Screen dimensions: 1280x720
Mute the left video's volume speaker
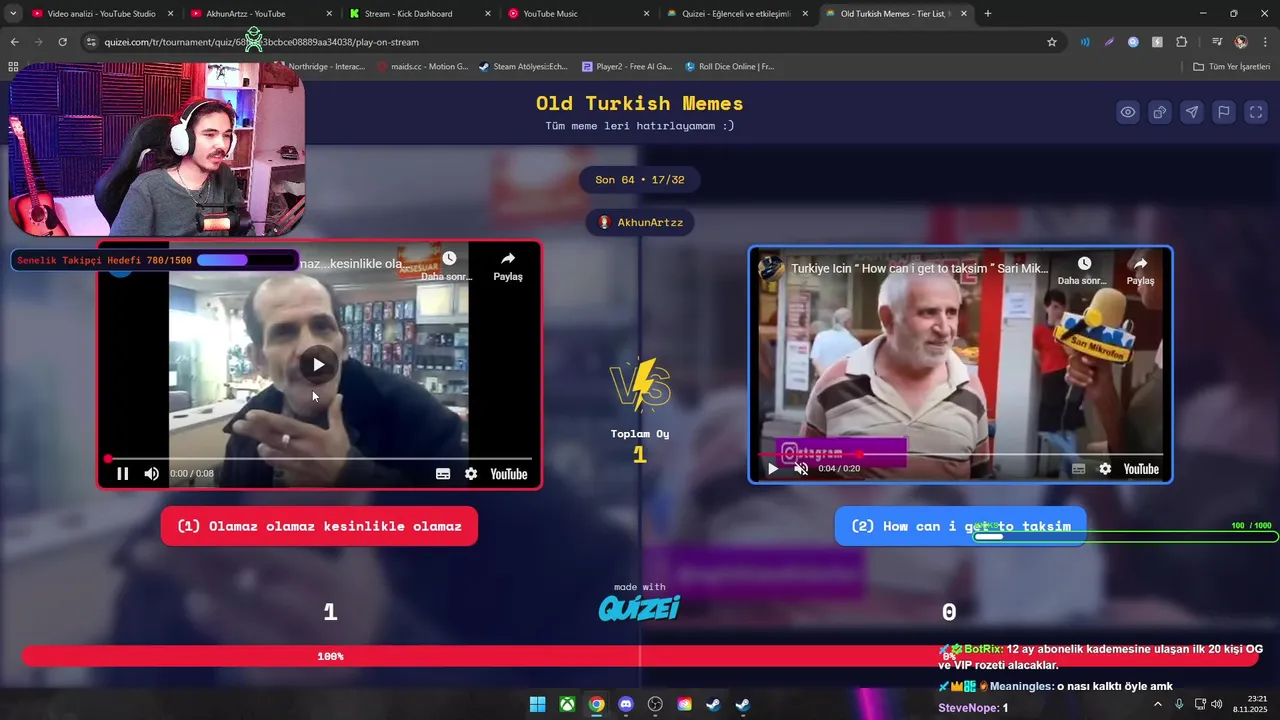point(152,474)
